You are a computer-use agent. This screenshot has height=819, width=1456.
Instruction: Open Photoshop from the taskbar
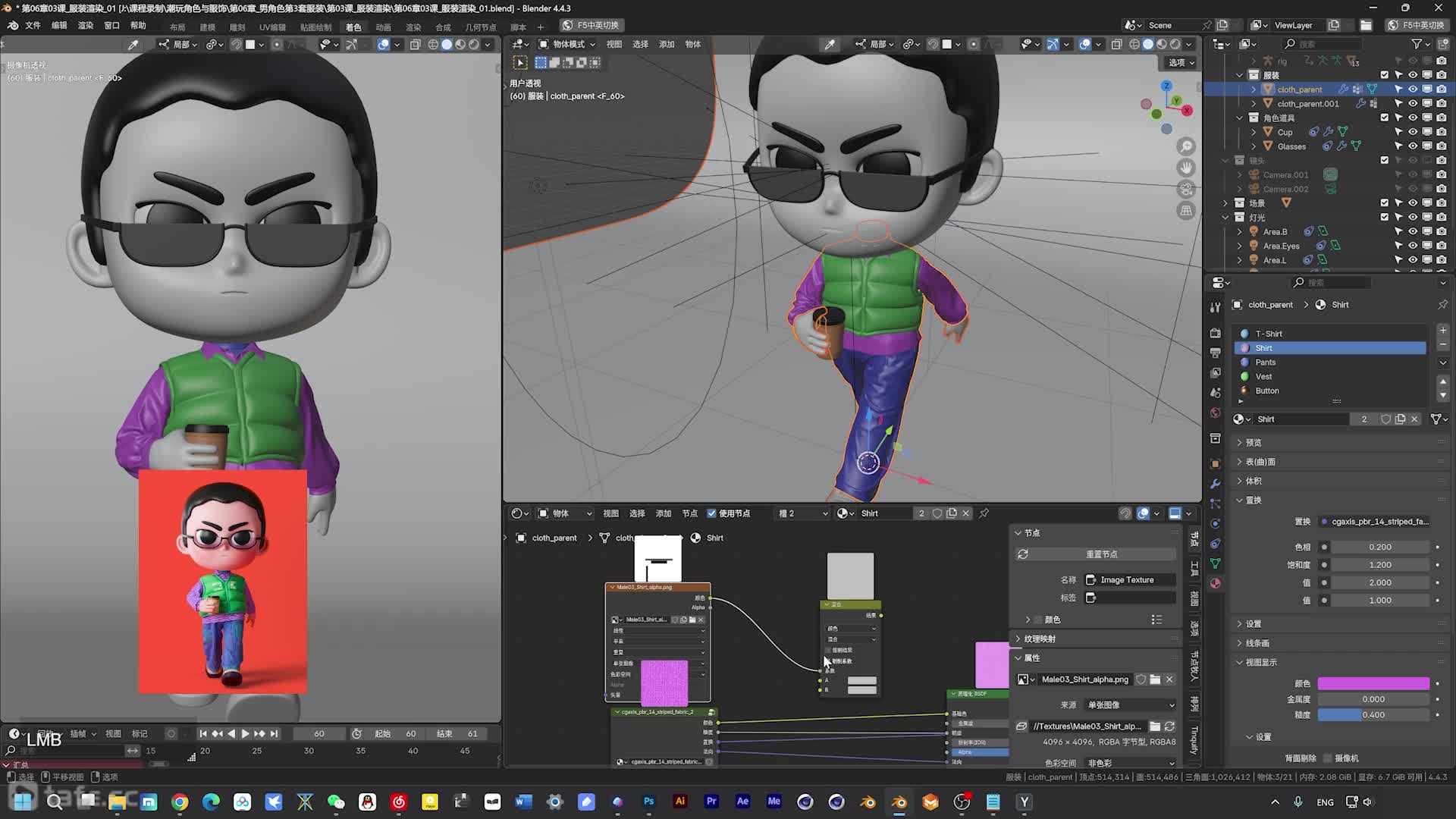[648, 802]
